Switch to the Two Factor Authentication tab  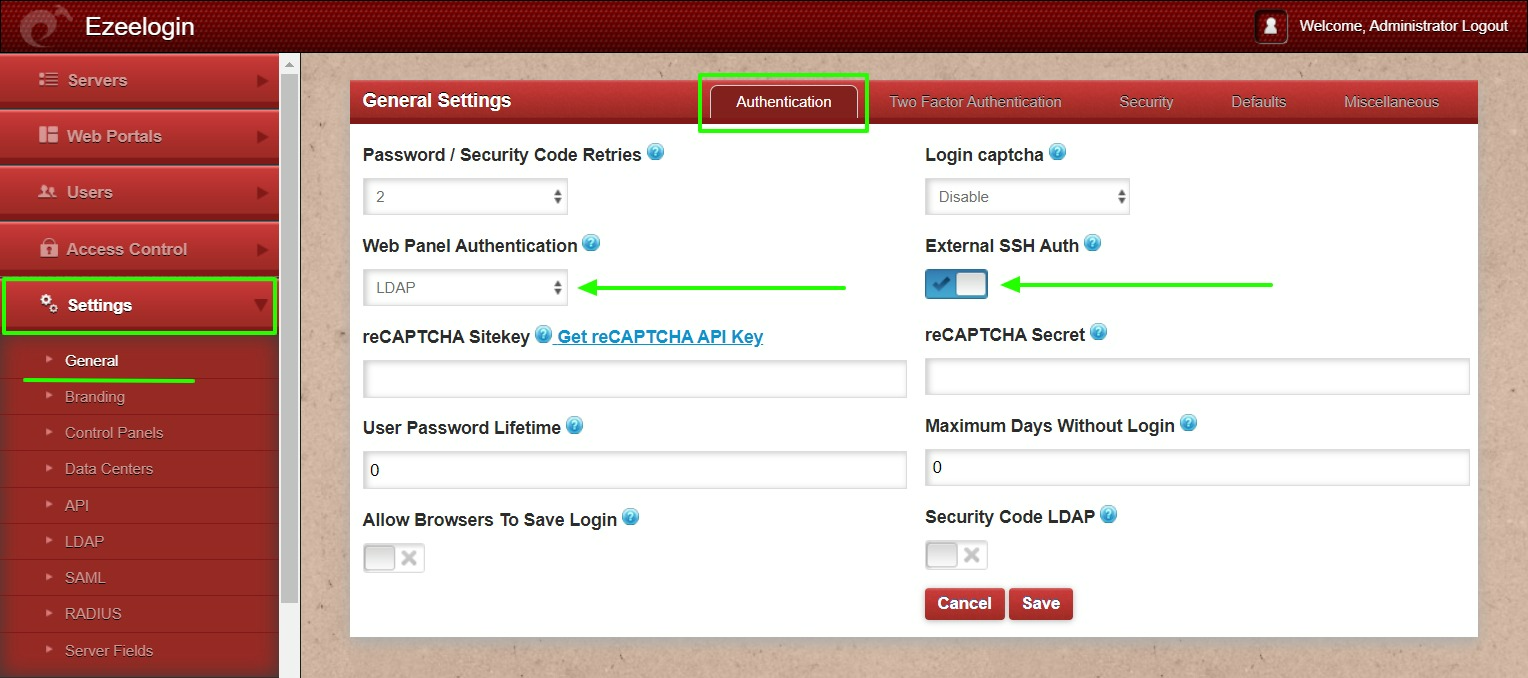tap(975, 102)
